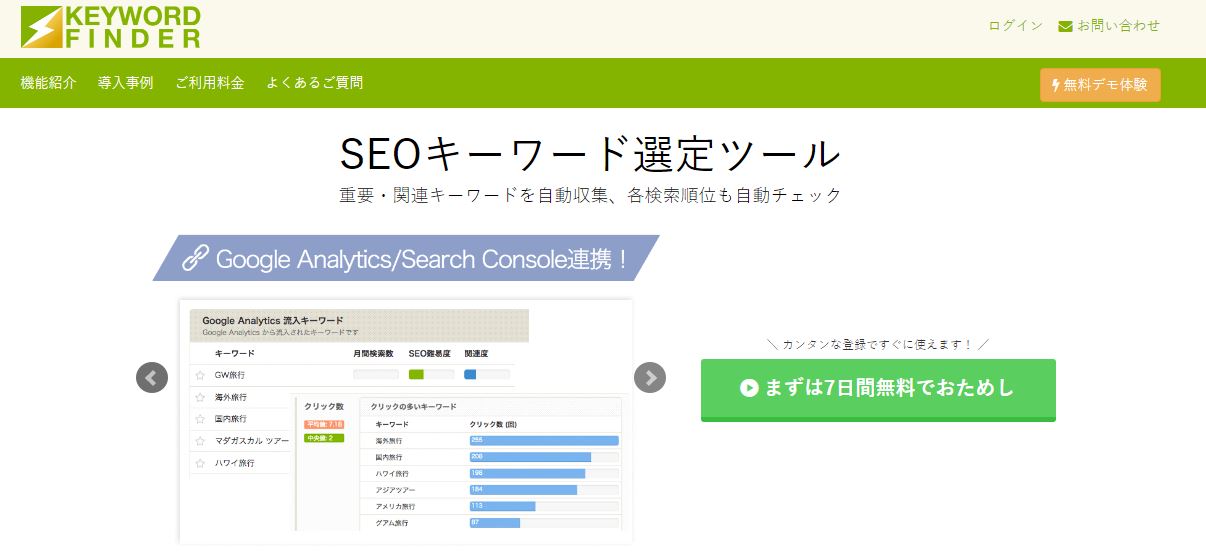
Task: Open the よくあるご質問 menu item
Action: tap(315, 83)
